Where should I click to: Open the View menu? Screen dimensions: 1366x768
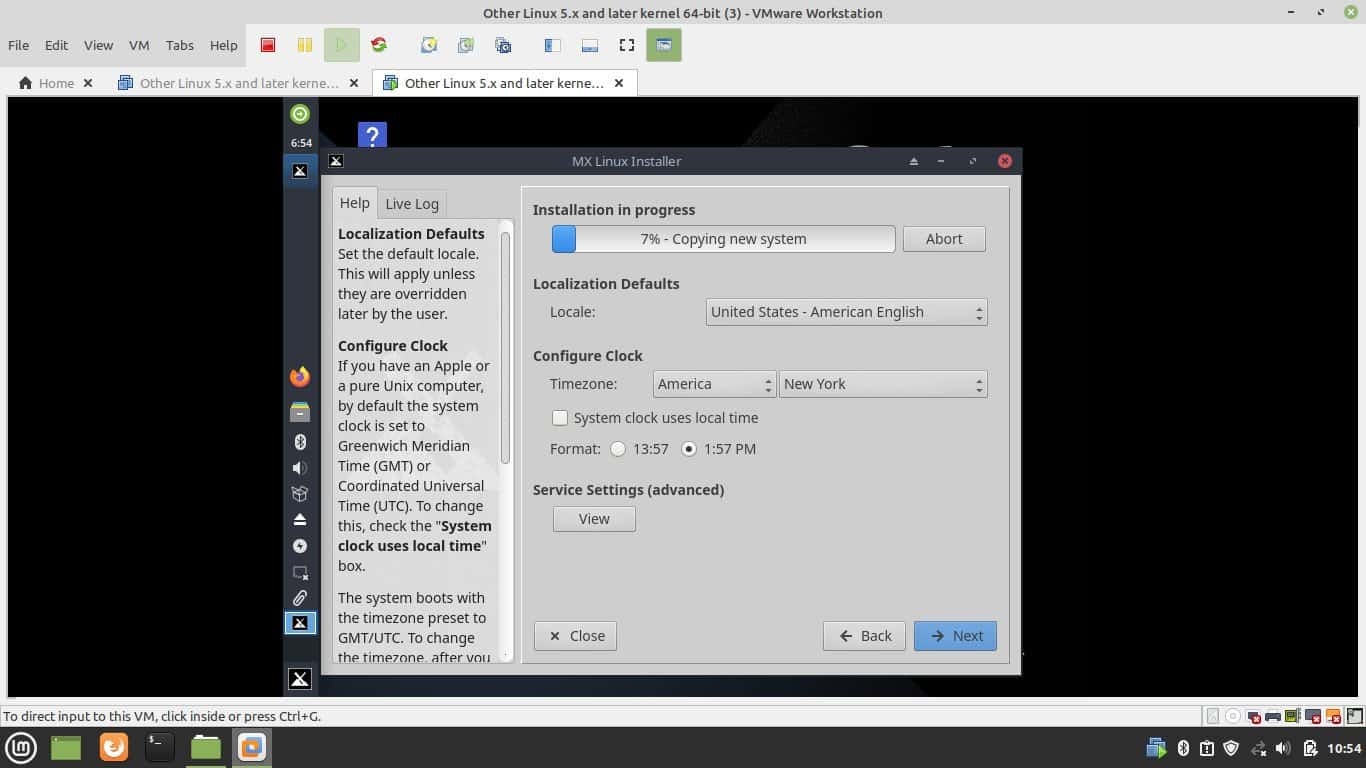coord(98,45)
